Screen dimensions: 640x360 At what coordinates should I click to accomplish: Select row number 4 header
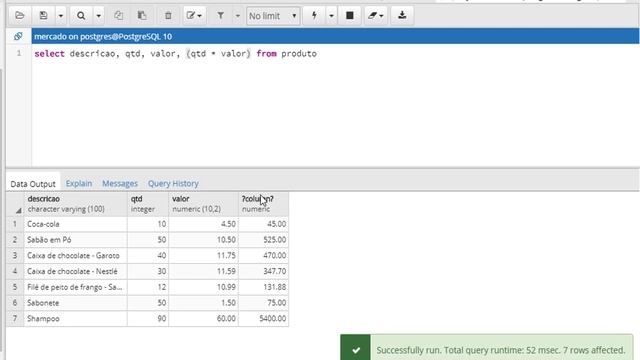pos(15,271)
